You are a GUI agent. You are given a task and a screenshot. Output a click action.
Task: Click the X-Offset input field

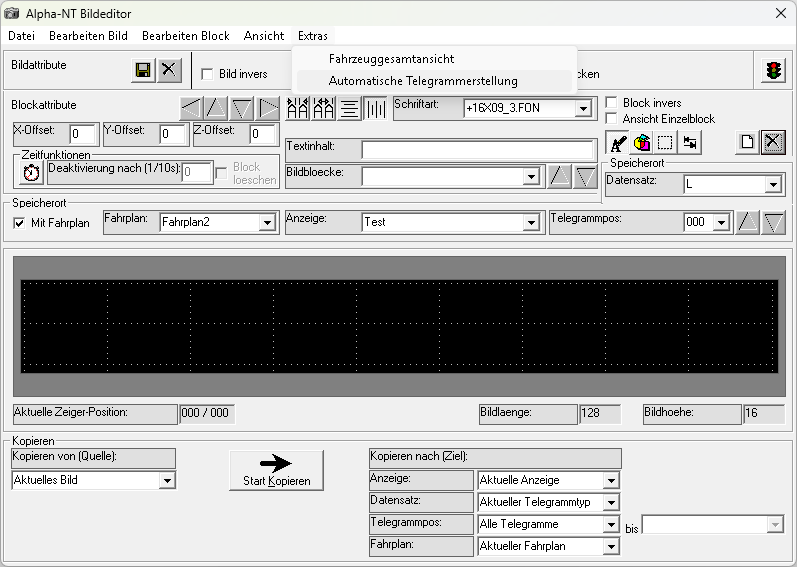[x=82, y=134]
